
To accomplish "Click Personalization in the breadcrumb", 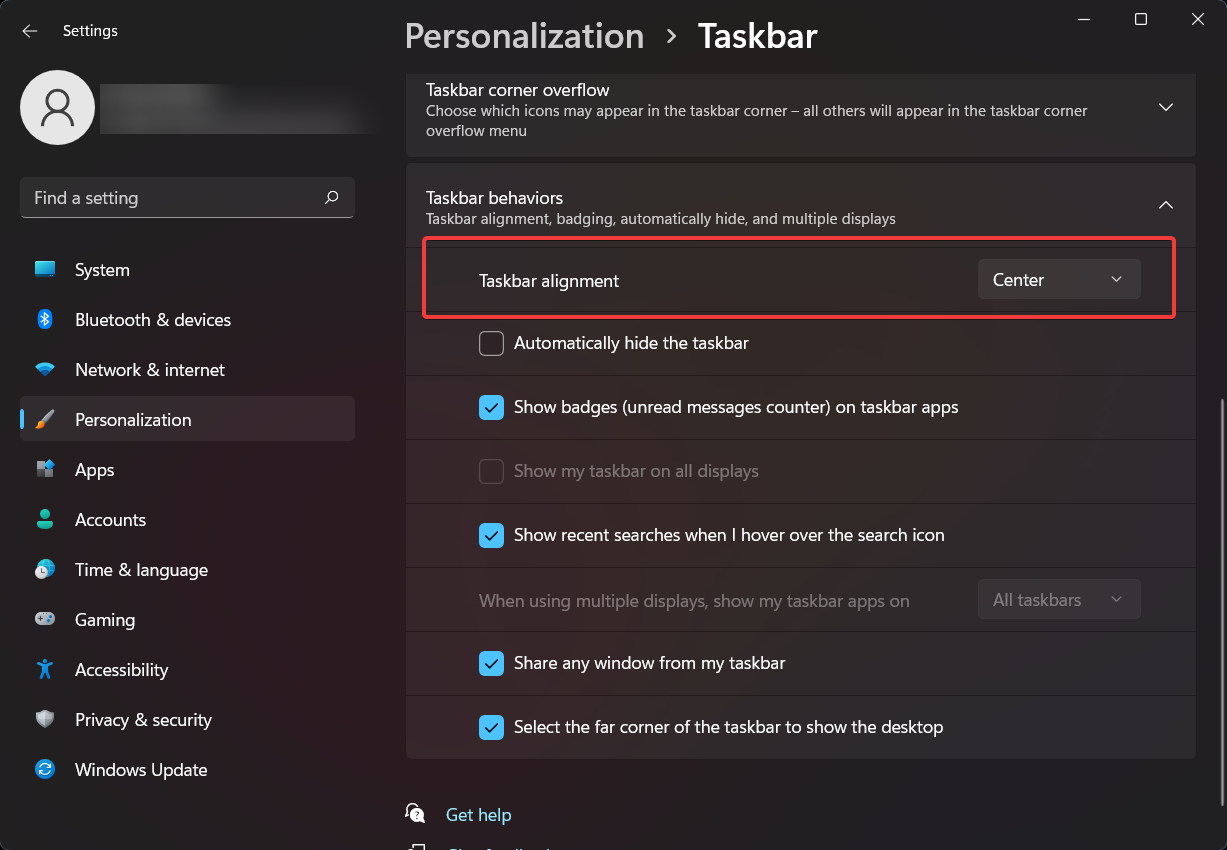I will pos(524,36).
